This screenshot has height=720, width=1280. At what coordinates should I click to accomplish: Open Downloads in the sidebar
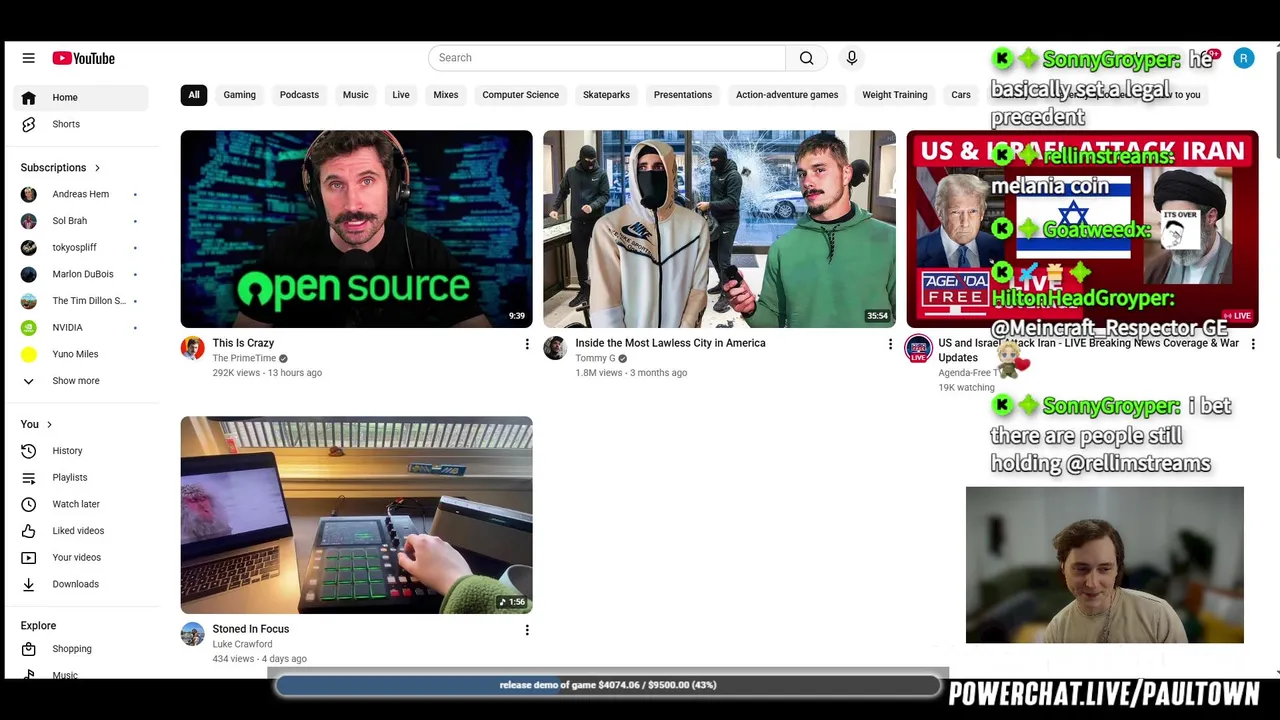click(x=82, y=584)
